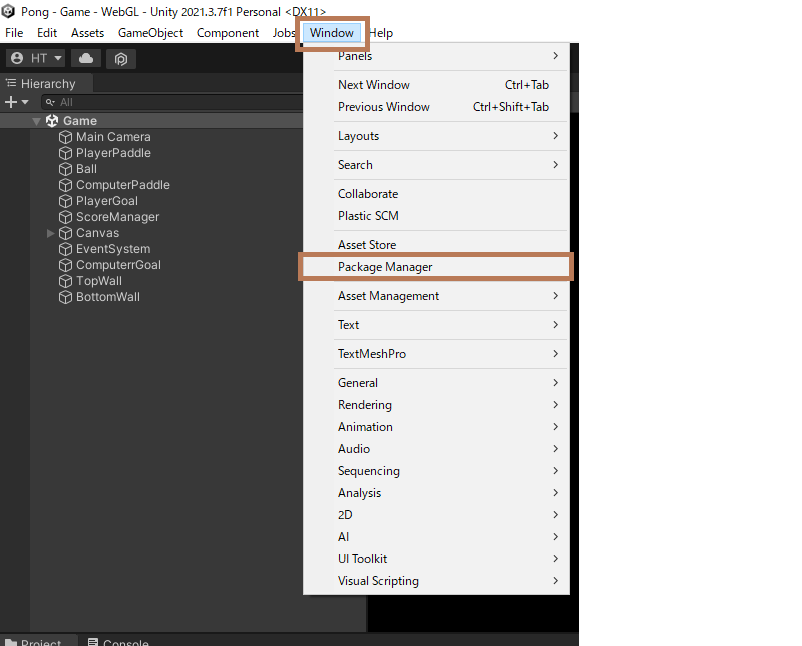The image size is (802, 646).
Task: Select the Main Camera object name
Action: pos(113,137)
